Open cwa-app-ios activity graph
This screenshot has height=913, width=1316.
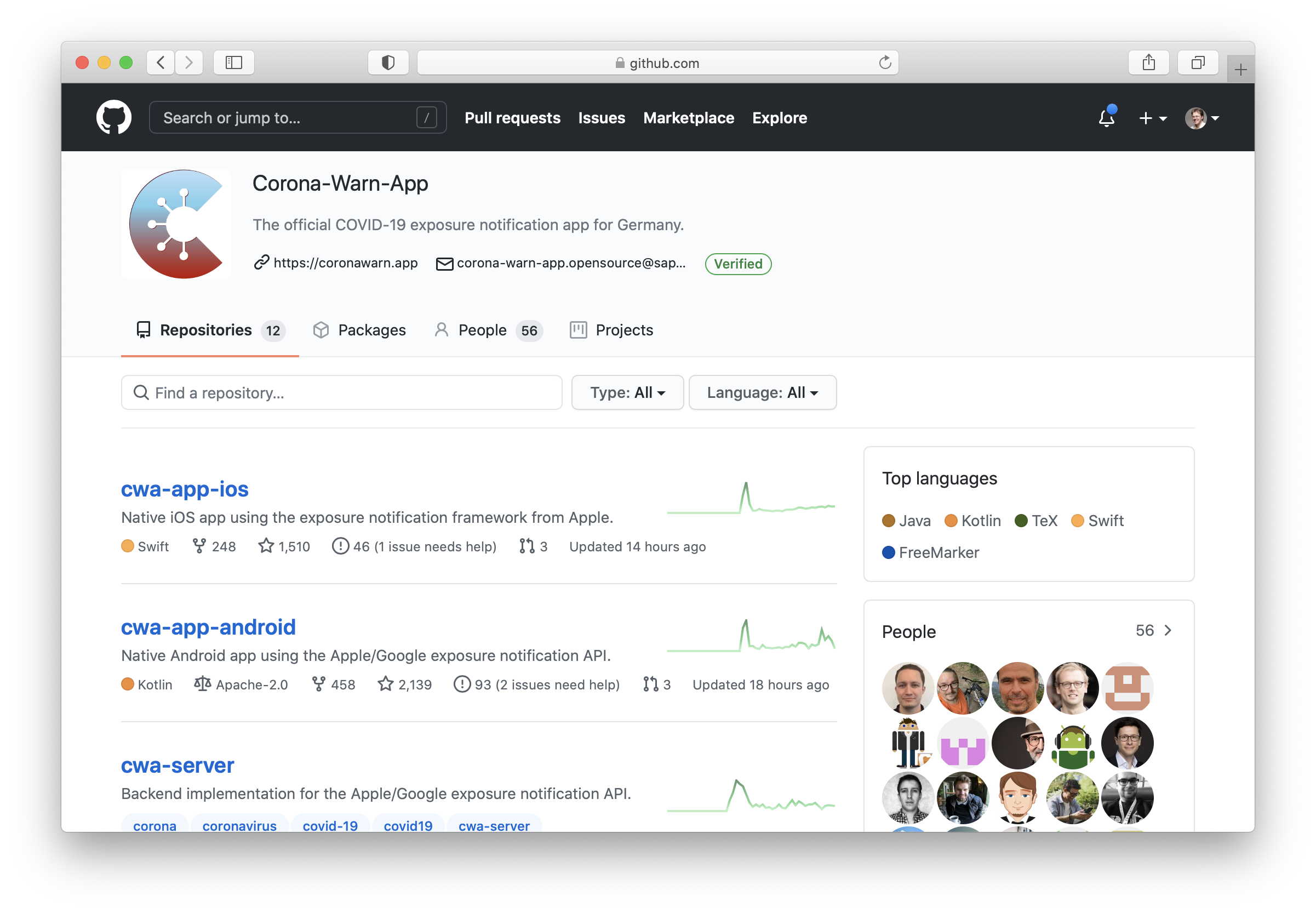pos(751,498)
